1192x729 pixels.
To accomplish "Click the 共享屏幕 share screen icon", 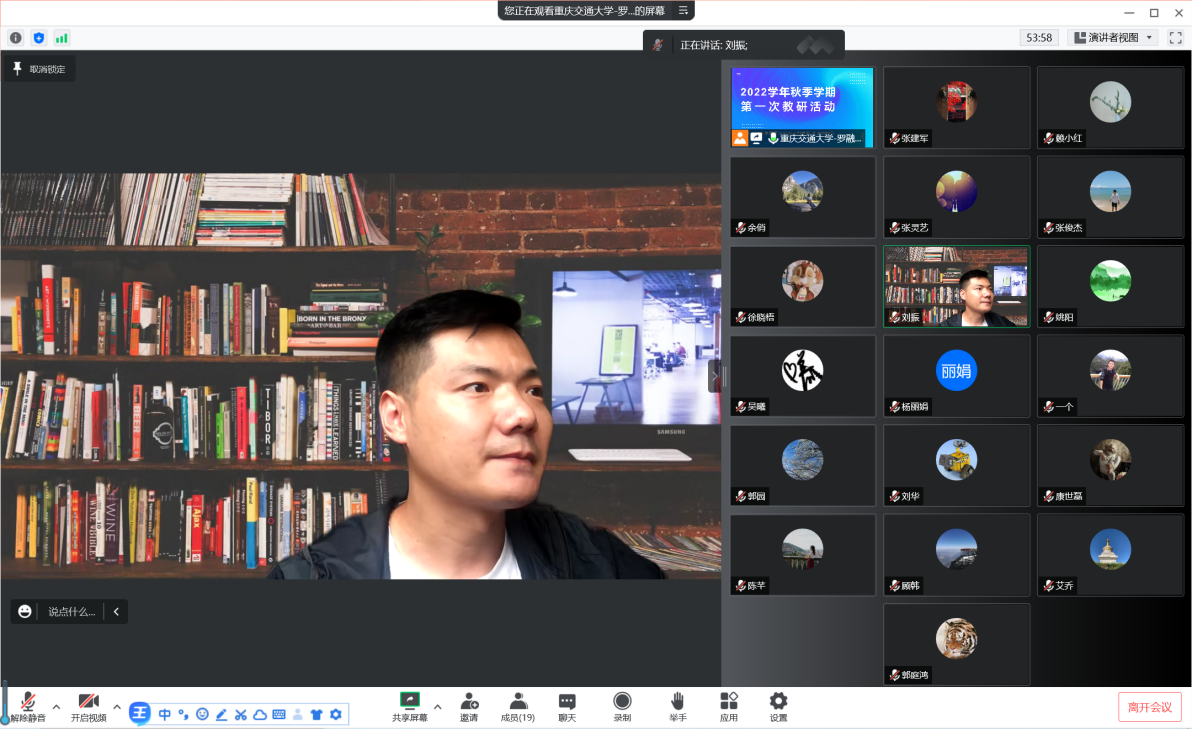I will click(x=409, y=701).
